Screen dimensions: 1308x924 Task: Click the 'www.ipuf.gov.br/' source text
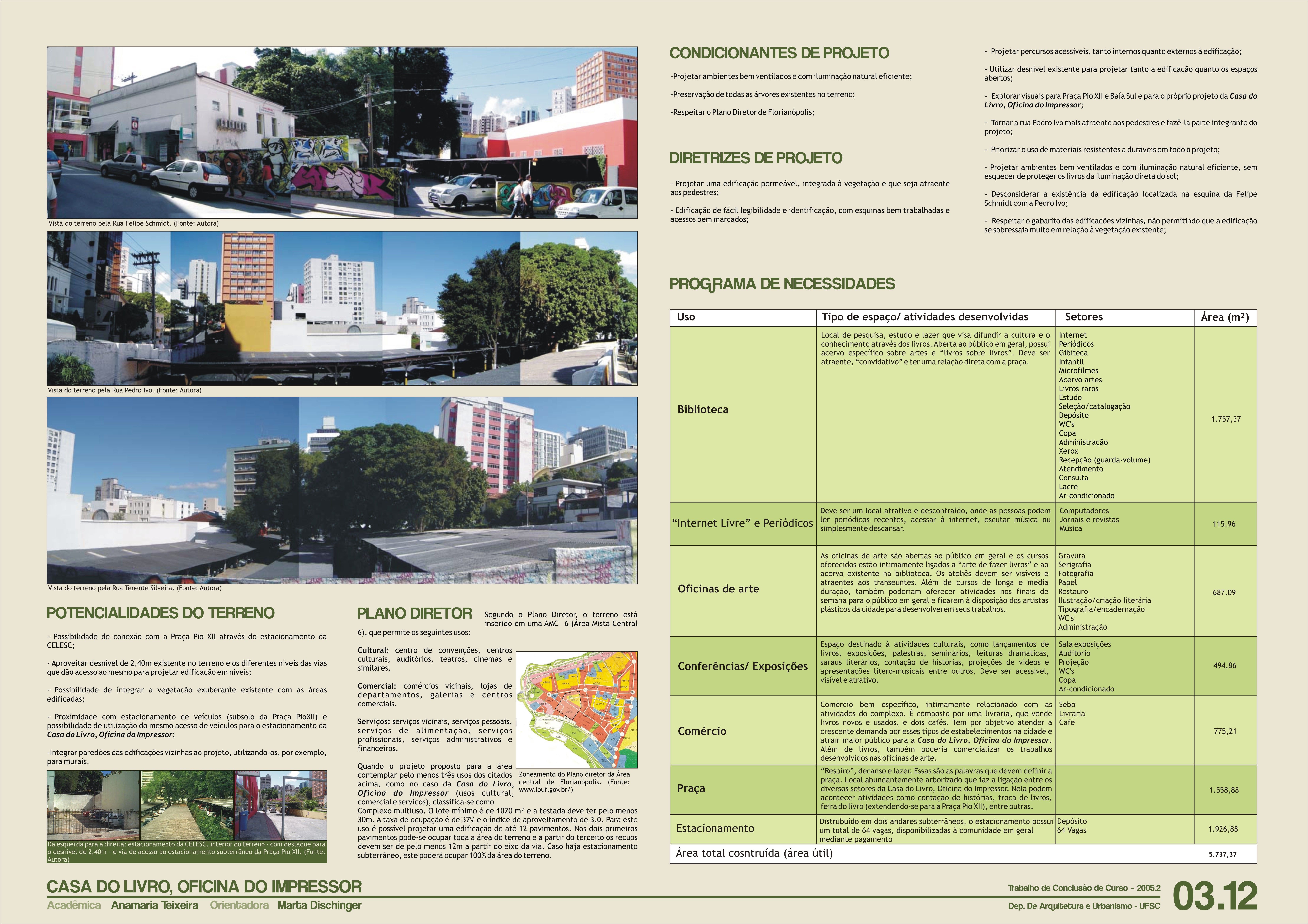coord(546,789)
